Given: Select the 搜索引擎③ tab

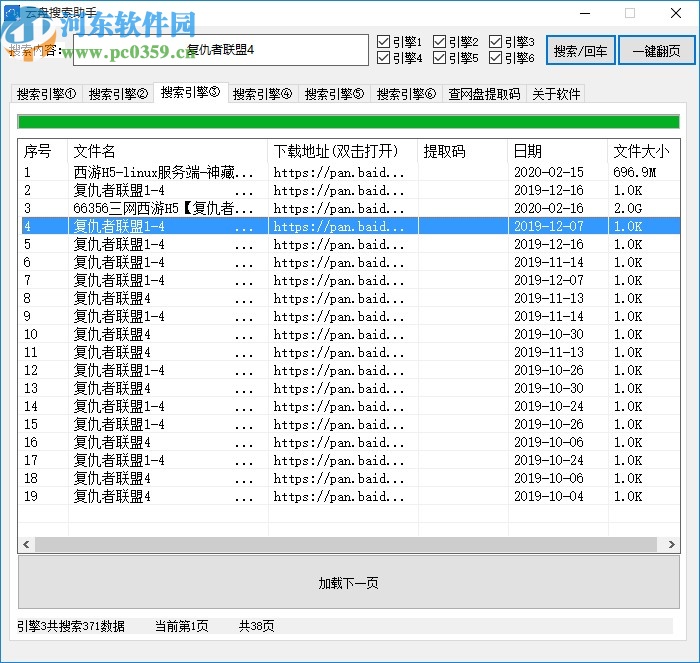Looking at the screenshot, I should (x=191, y=92).
